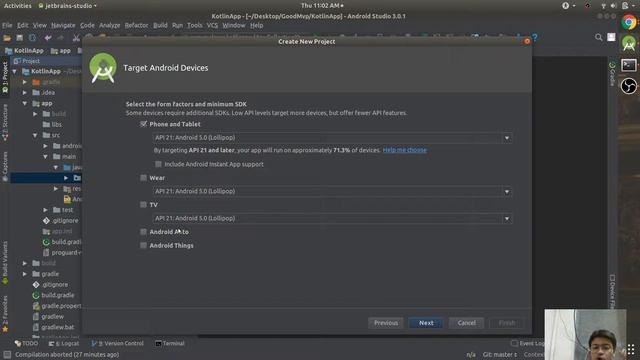The width and height of the screenshot is (640, 360).
Task: Open Terminal from the Ubuntu dock
Action: 629,65
